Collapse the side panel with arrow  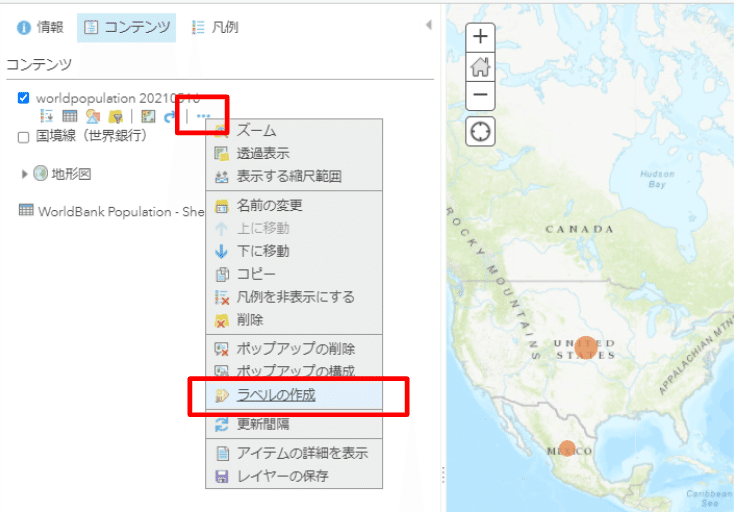pos(429,25)
